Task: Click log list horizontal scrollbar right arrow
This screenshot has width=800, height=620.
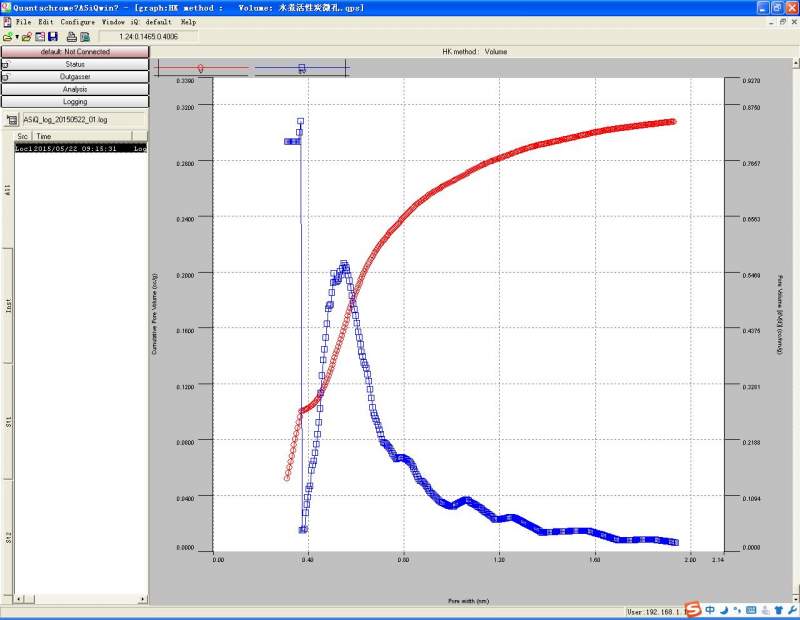Action: pos(143,599)
